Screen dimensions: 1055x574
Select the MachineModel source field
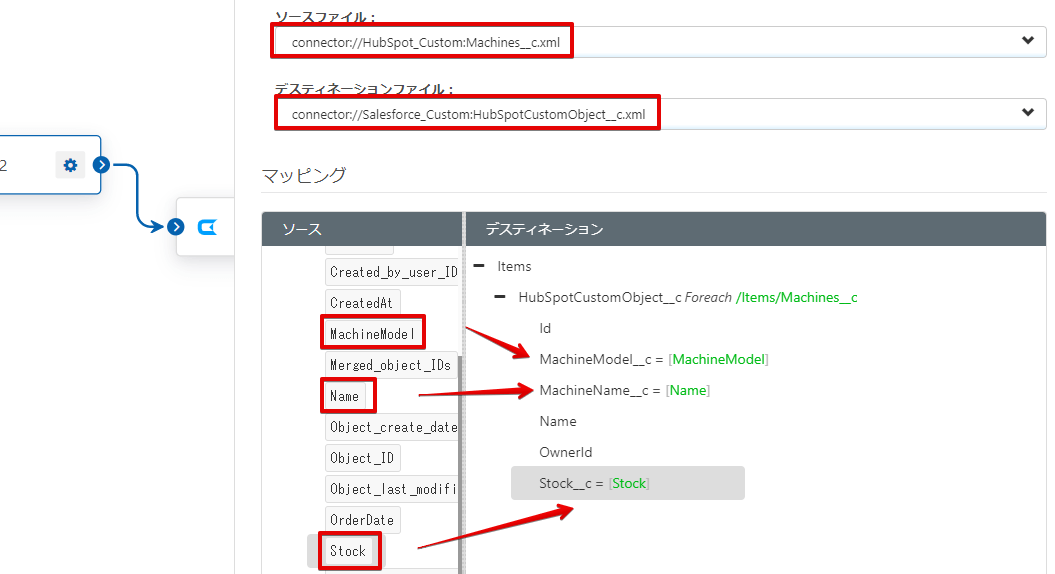pos(372,334)
